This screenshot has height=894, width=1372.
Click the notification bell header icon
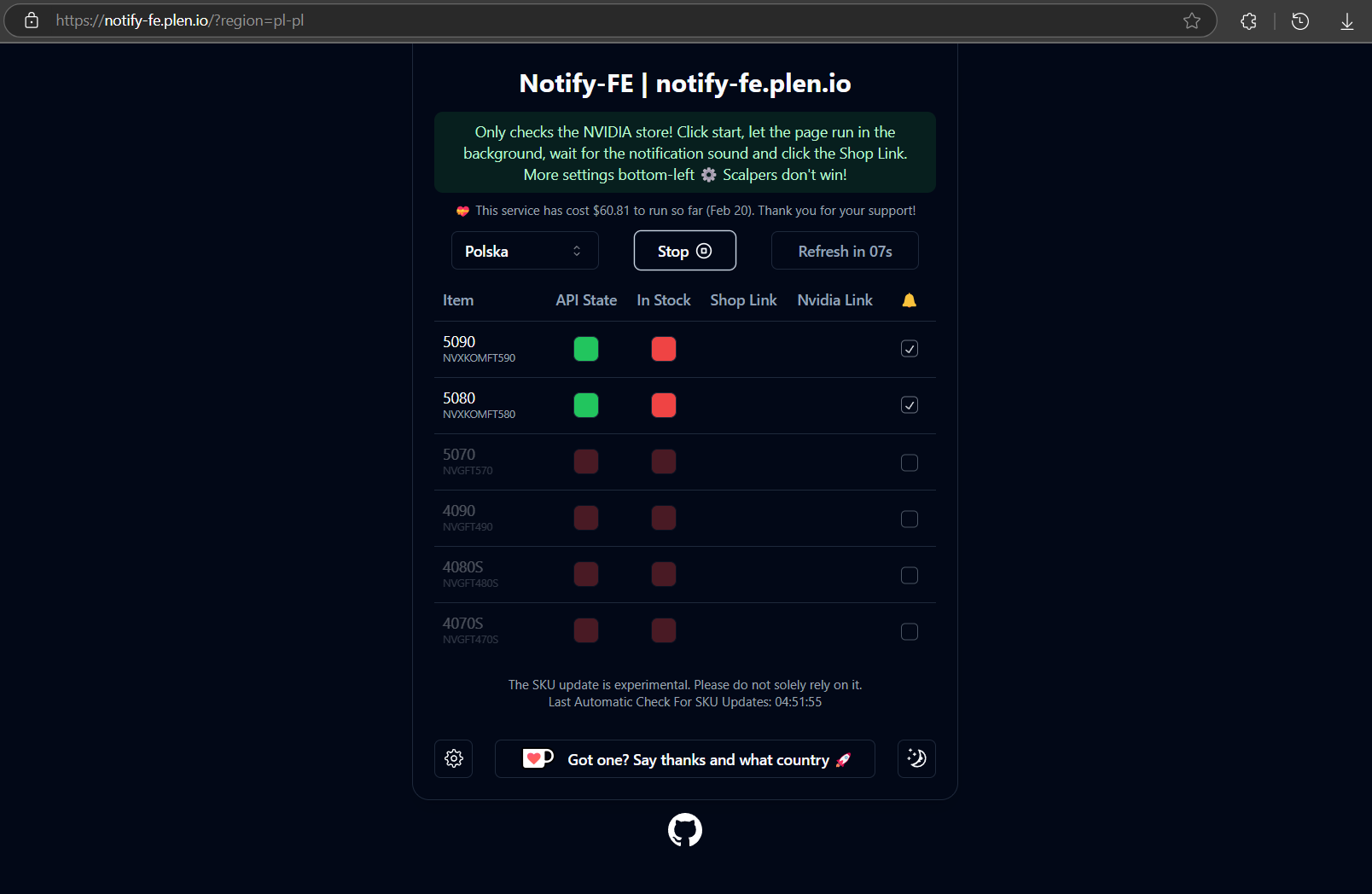point(910,300)
